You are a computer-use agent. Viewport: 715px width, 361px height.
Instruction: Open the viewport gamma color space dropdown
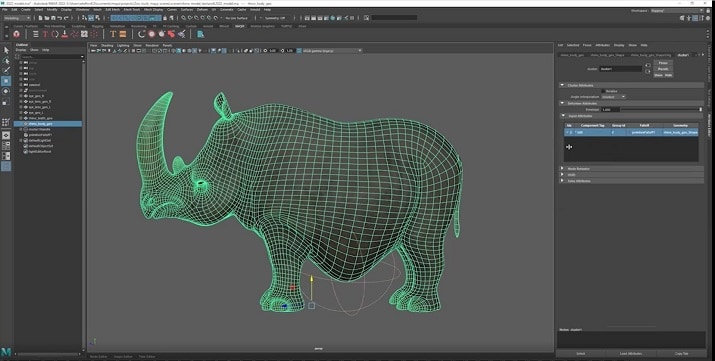click(x=332, y=51)
